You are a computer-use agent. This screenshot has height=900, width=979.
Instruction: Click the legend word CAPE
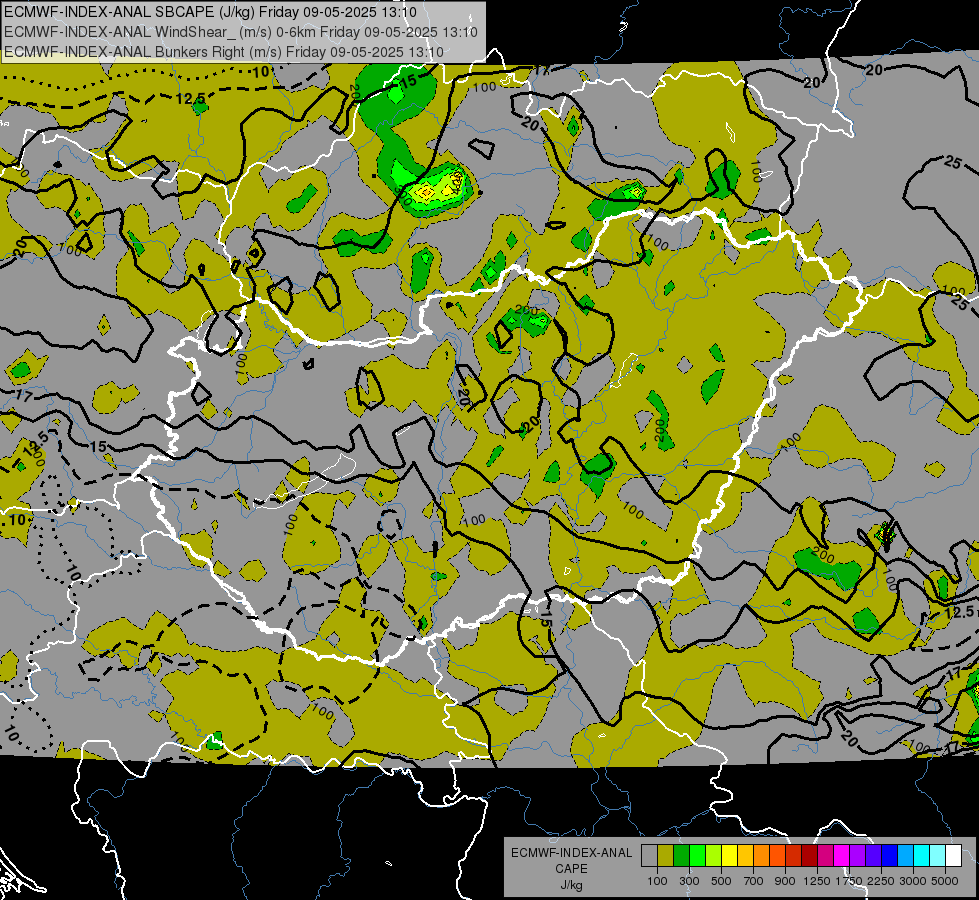[x=571, y=869]
